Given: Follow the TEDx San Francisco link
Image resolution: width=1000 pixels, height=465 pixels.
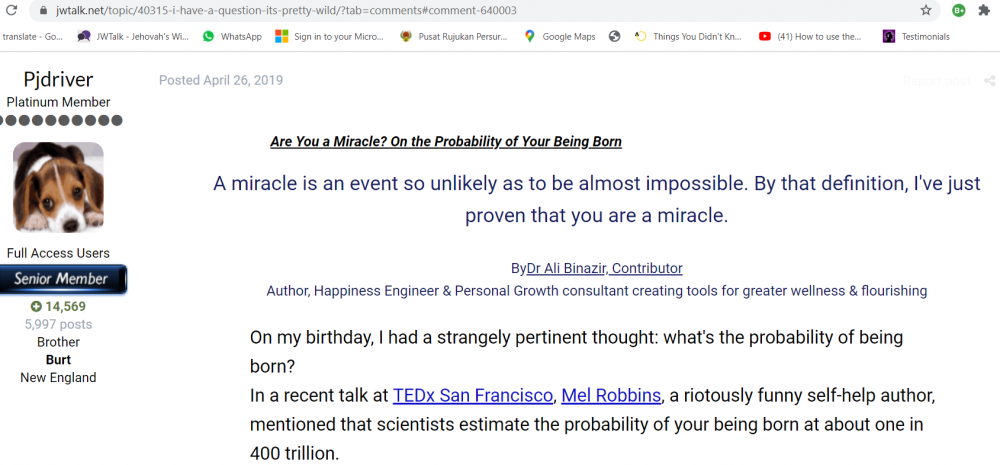Looking at the screenshot, I should [x=472, y=395].
